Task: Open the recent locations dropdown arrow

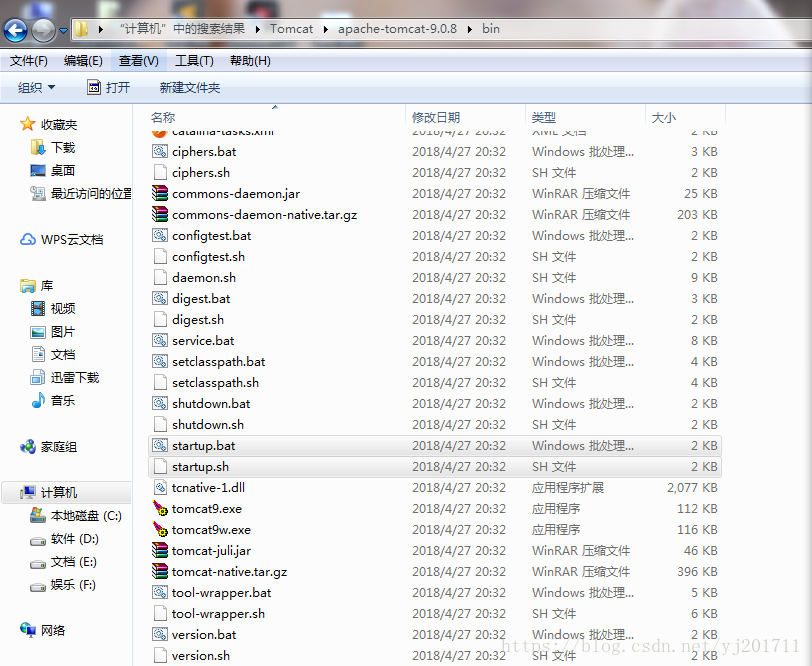Action: [x=63, y=31]
